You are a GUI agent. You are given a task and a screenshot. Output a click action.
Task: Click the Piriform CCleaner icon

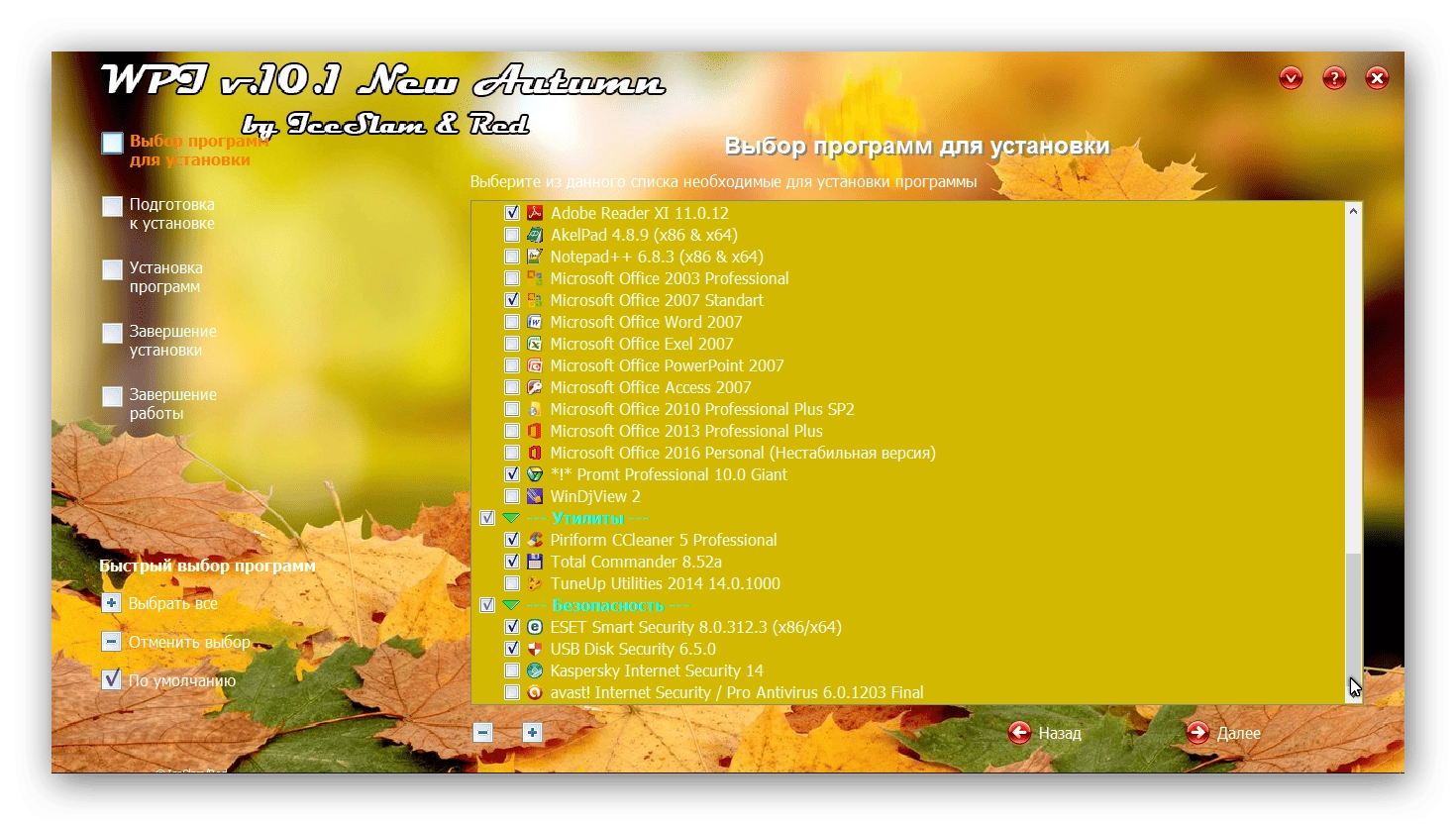pyautogui.click(x=535, y=540)
